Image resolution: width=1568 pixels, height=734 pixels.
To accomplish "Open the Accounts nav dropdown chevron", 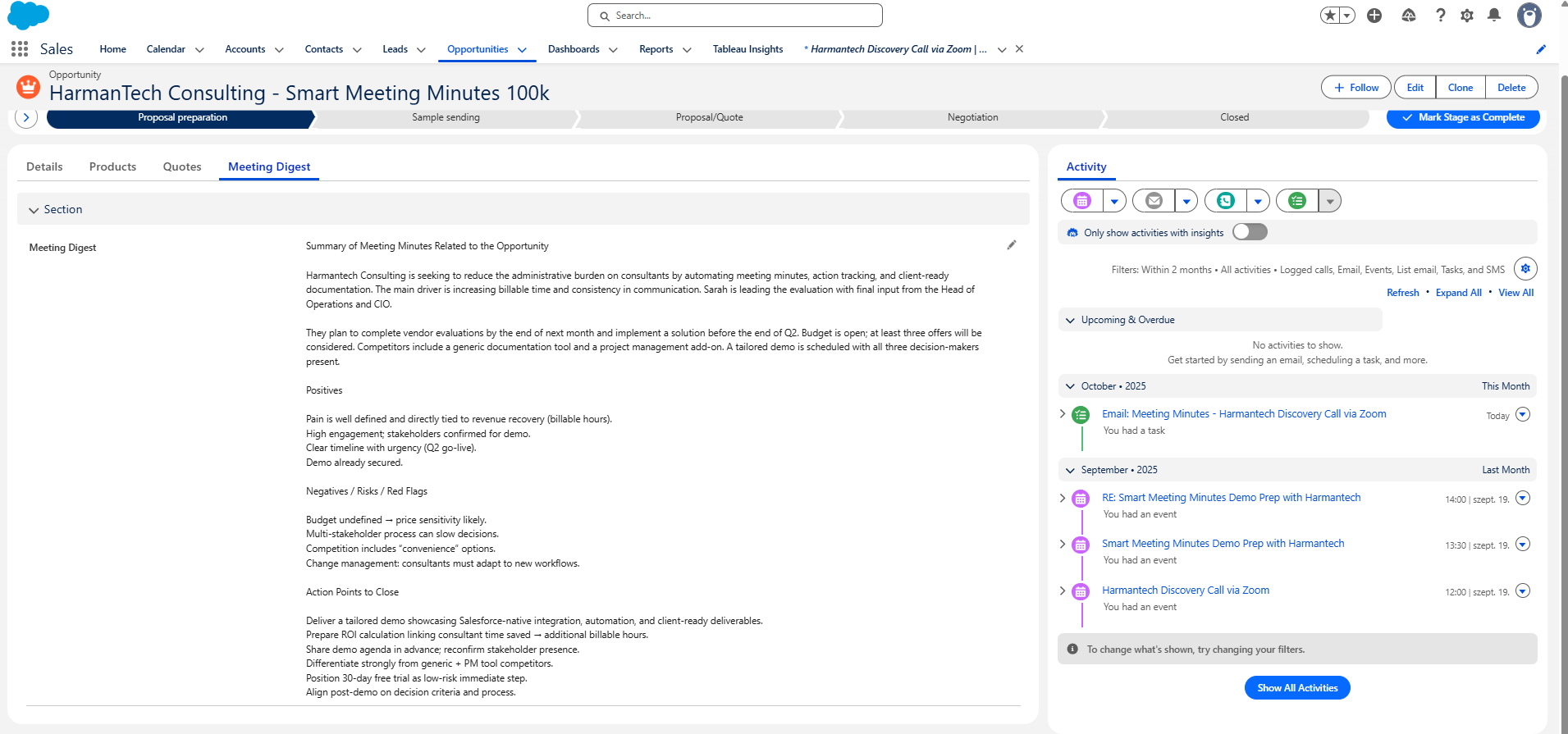I will 279,50.
